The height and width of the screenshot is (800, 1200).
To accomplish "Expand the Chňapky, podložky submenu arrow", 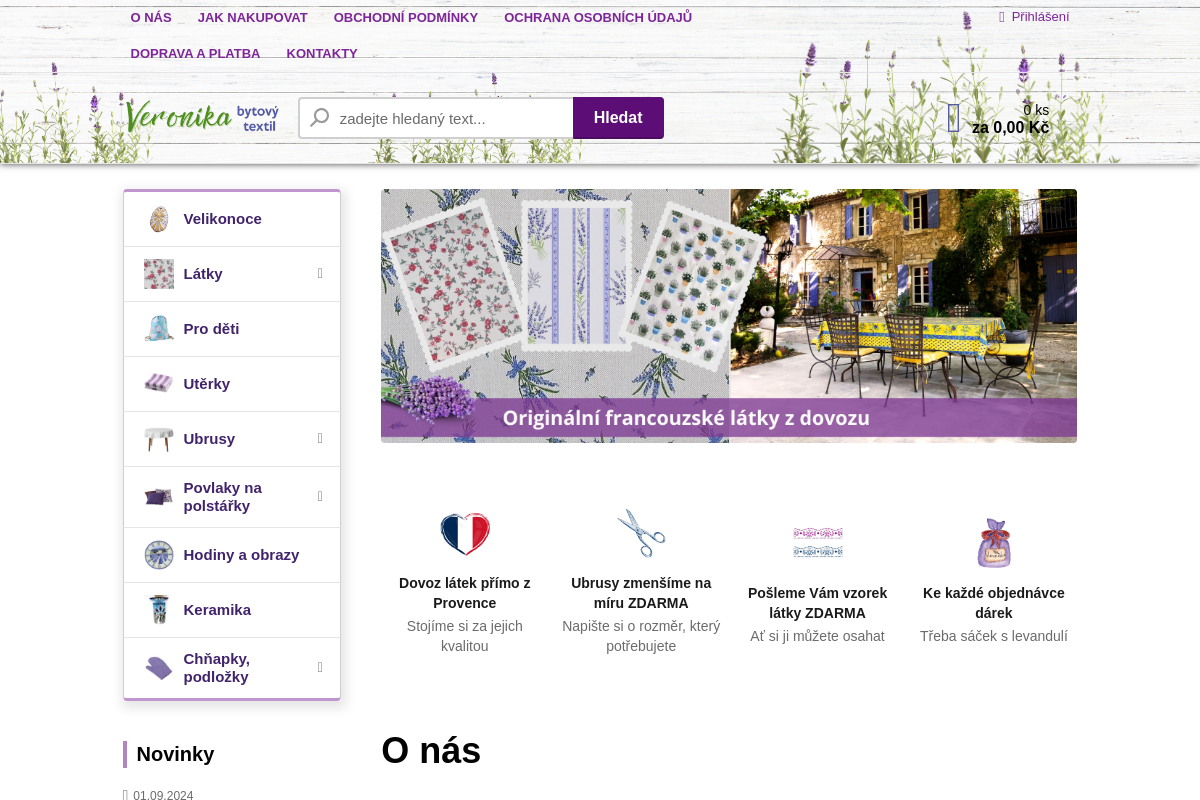I will click(320, 668).
